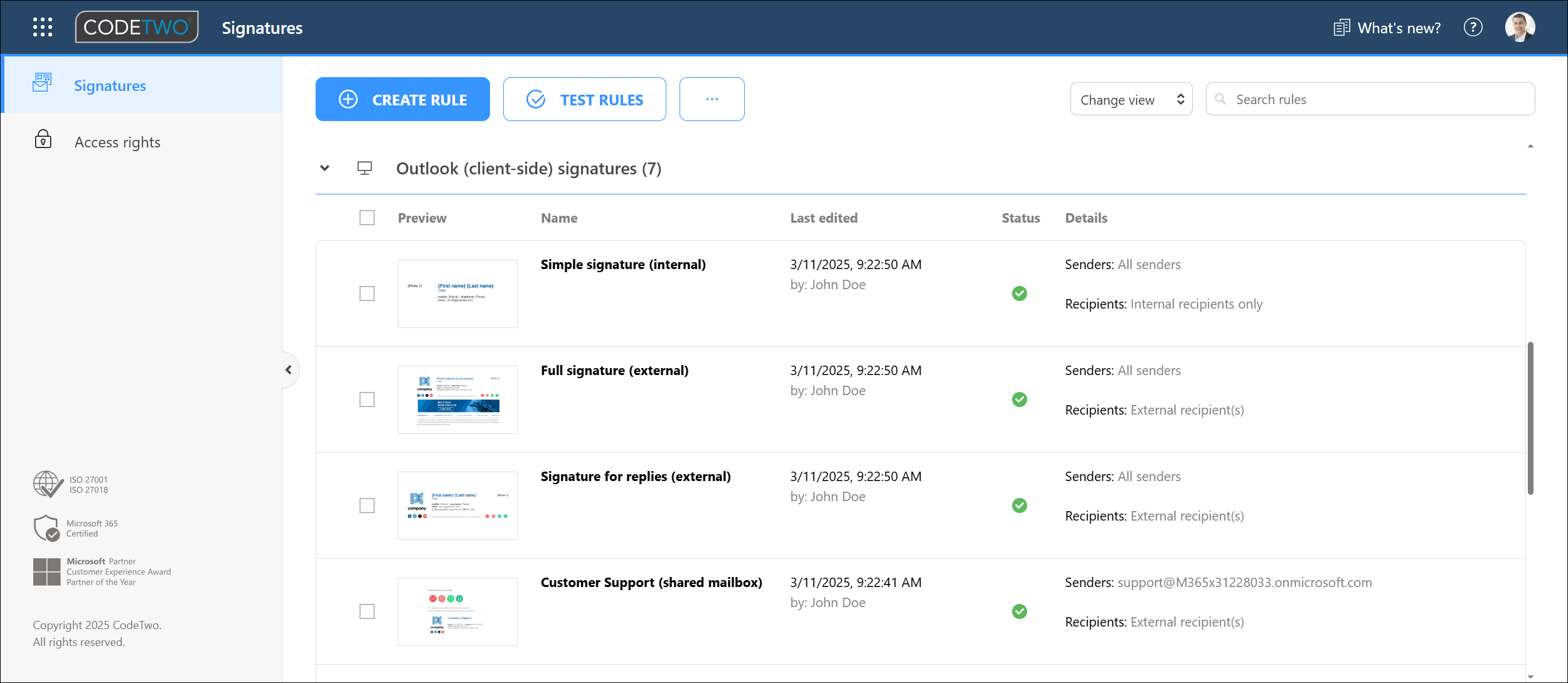
Task: Click the TEST RULES button
Action: [584, 99]
